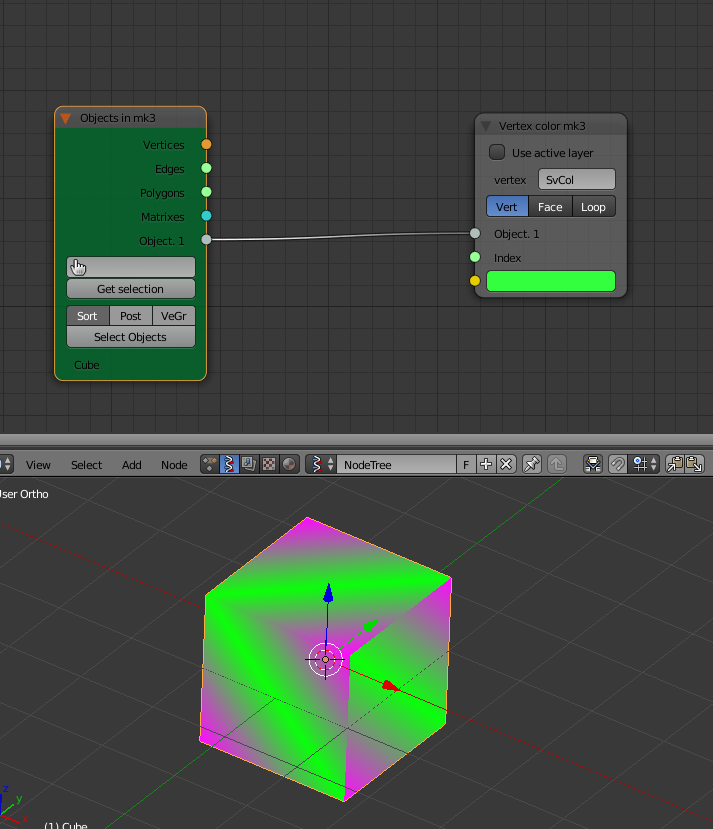The image size is (713, 829).
Task: Edit the SvCol vertex layer field
Action: click(x=577, y=179)
